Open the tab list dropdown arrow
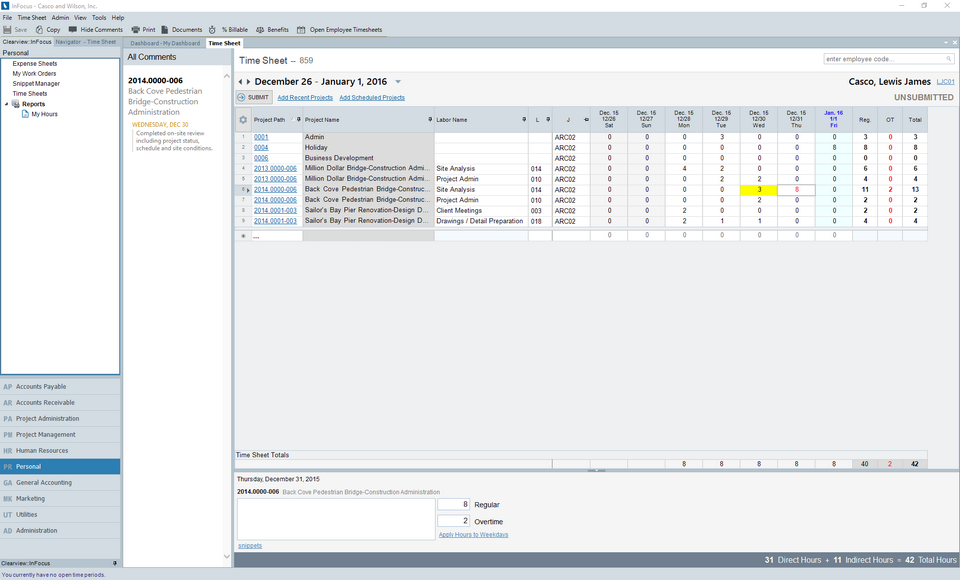Image resolution: width=960 pixels, height=580 pixels. (x=946, y=43)
